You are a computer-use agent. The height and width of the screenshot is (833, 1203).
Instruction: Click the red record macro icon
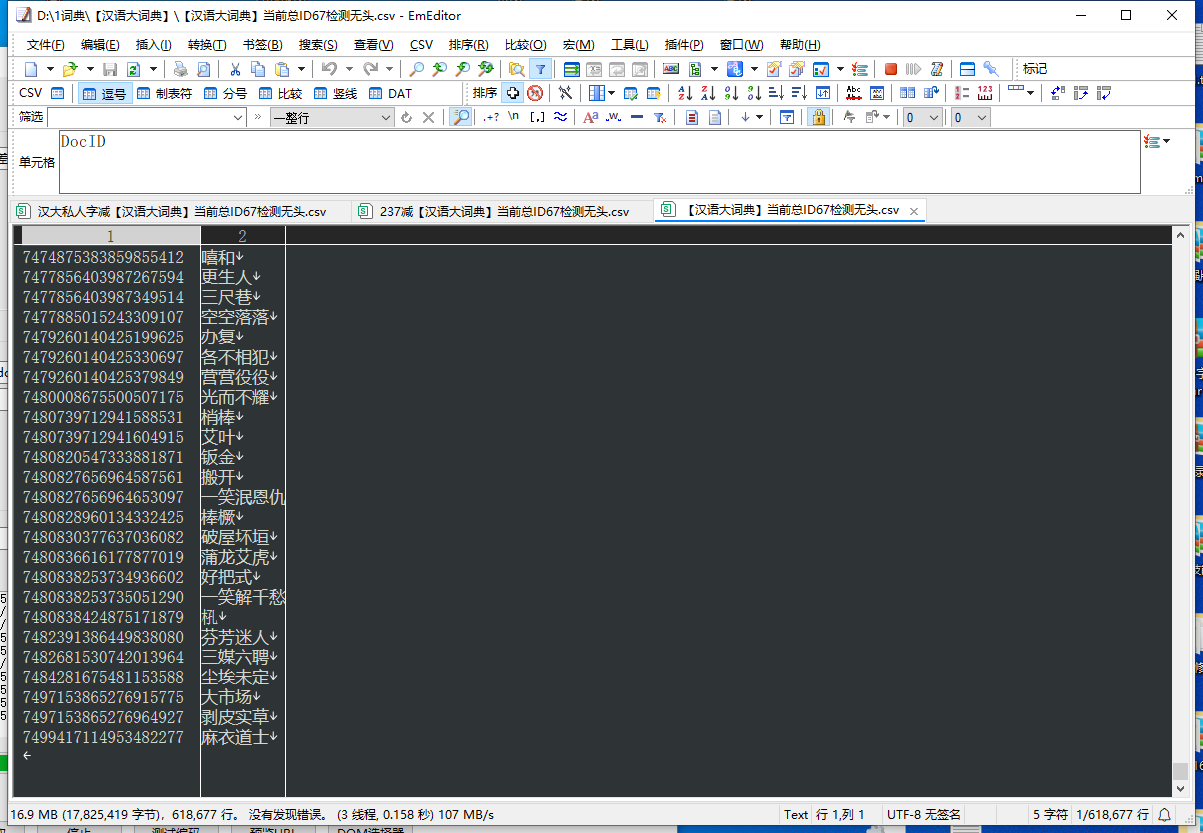(x=890, y=69)
